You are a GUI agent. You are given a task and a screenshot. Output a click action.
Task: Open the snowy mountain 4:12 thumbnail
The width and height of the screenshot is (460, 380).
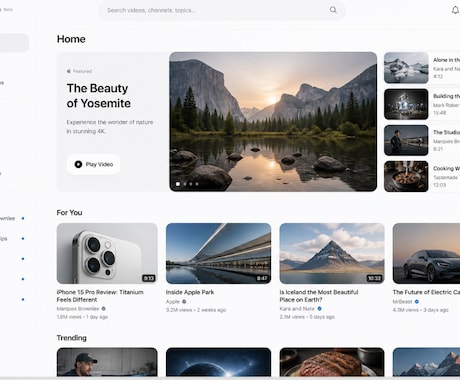coord(406,68)
